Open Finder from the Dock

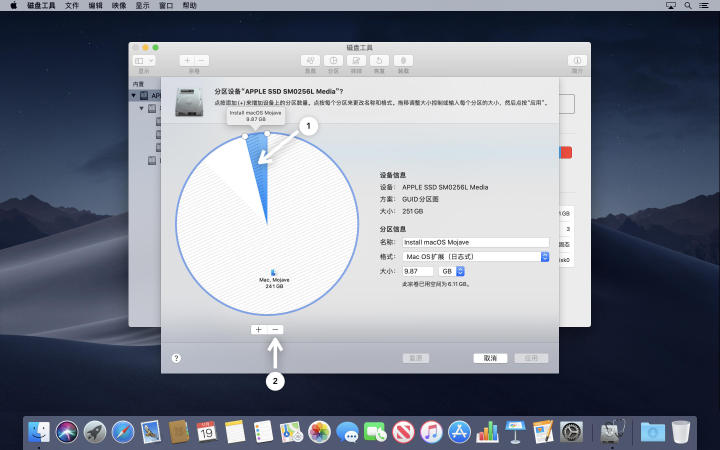(39, 432)
